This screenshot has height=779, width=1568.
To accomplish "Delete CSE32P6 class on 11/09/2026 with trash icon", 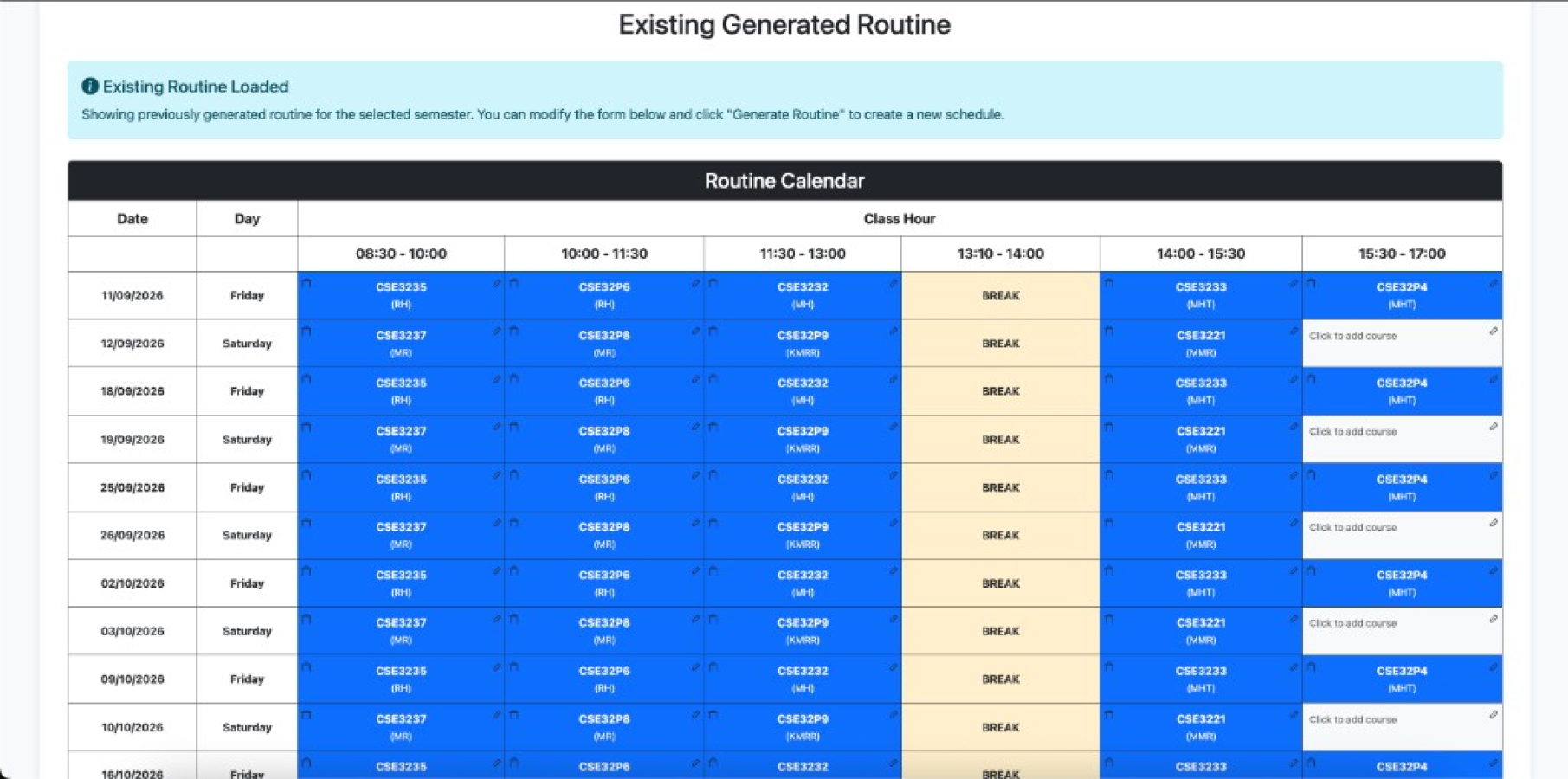I will (514, 283).
